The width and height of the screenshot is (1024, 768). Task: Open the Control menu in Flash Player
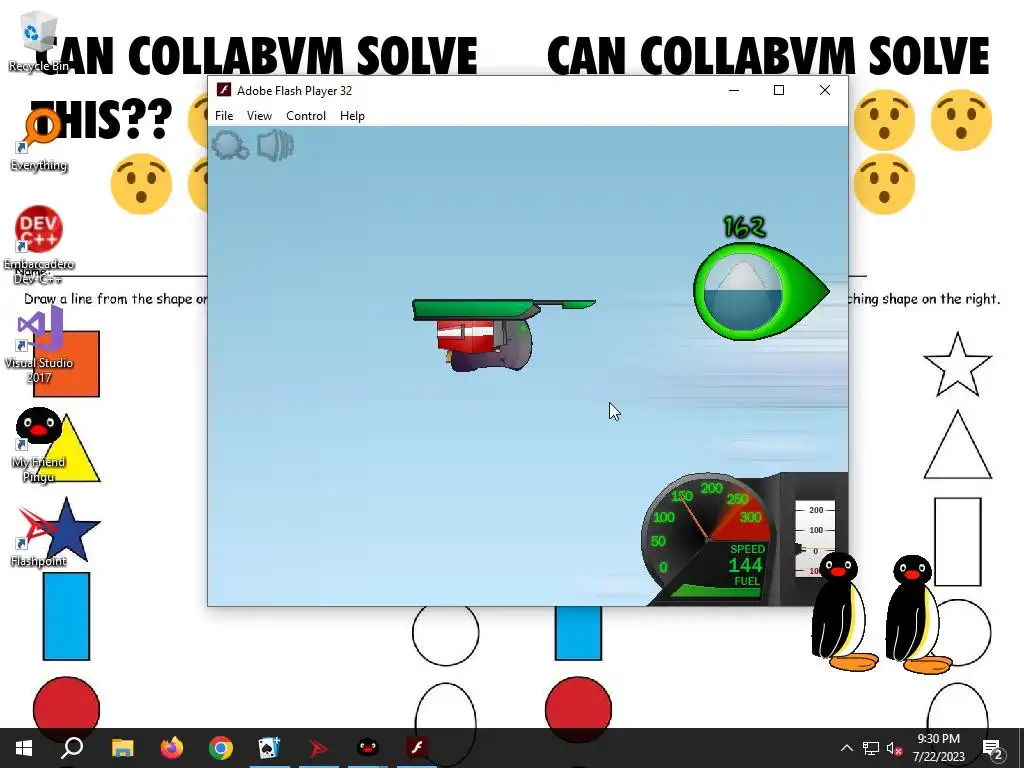306,116
